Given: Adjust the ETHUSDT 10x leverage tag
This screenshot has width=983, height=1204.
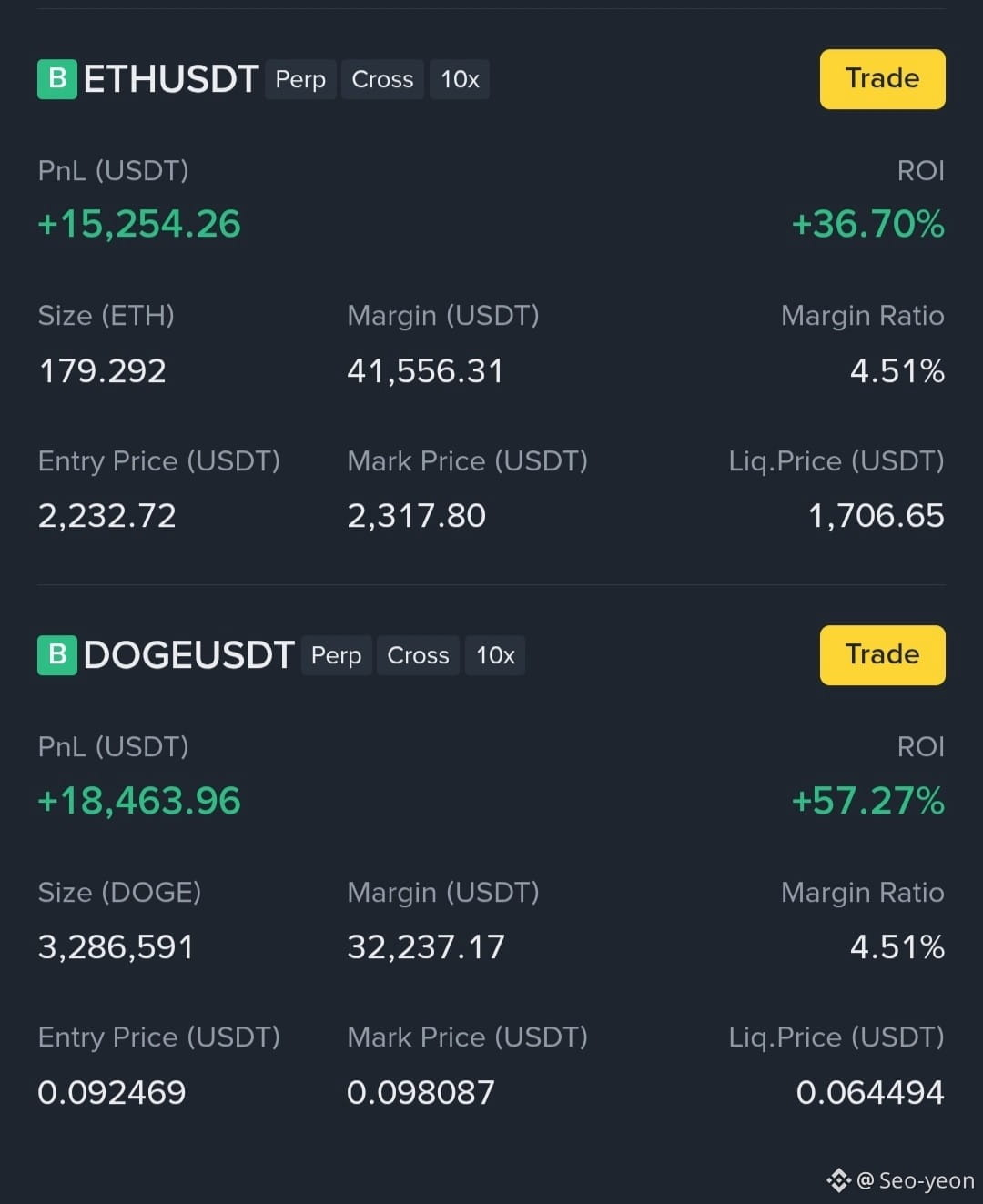Looking at the screenshot, I should (x=460, y=79).
